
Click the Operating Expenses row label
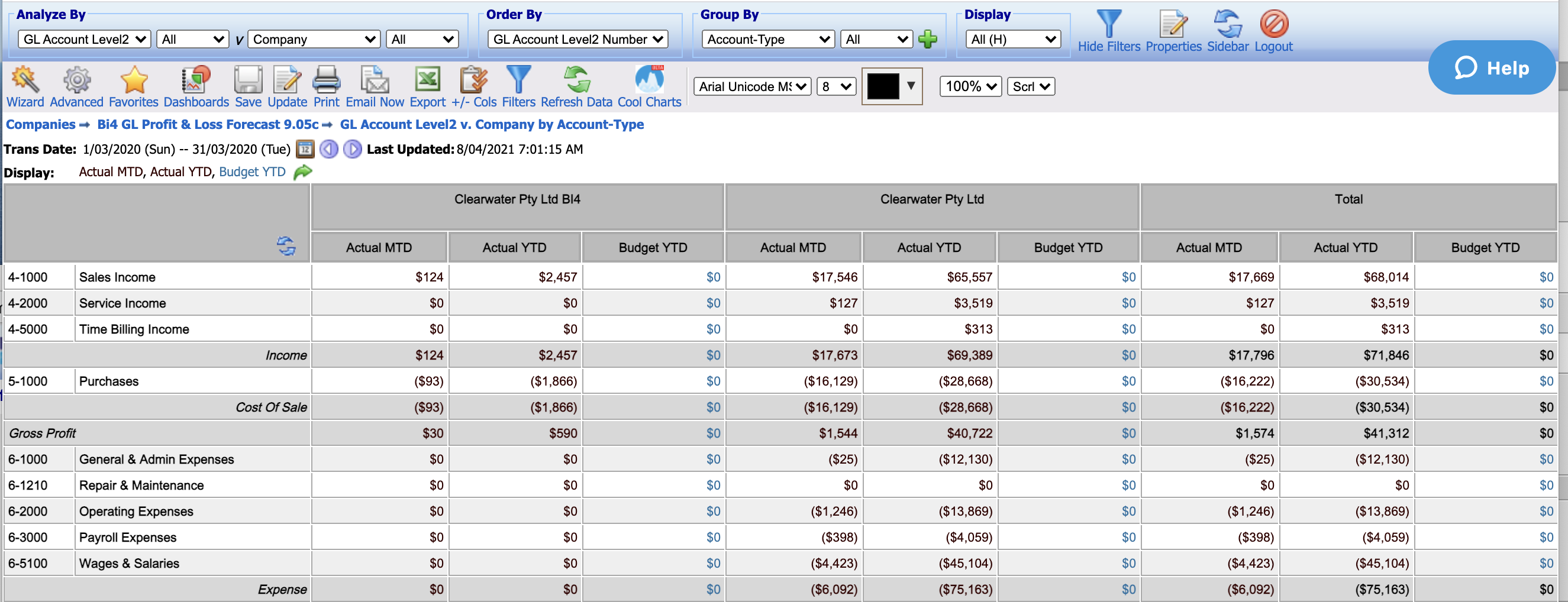point(135,512)
